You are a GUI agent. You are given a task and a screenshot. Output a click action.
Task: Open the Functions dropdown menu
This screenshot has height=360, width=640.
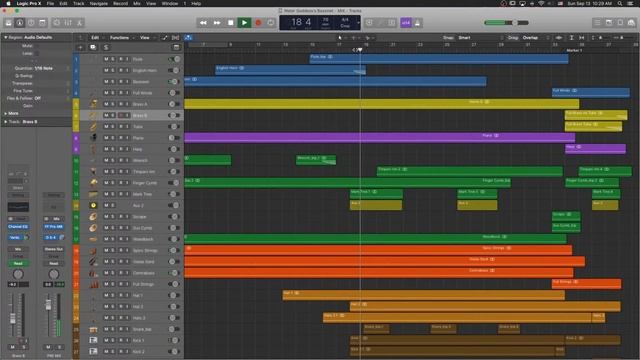122,38
